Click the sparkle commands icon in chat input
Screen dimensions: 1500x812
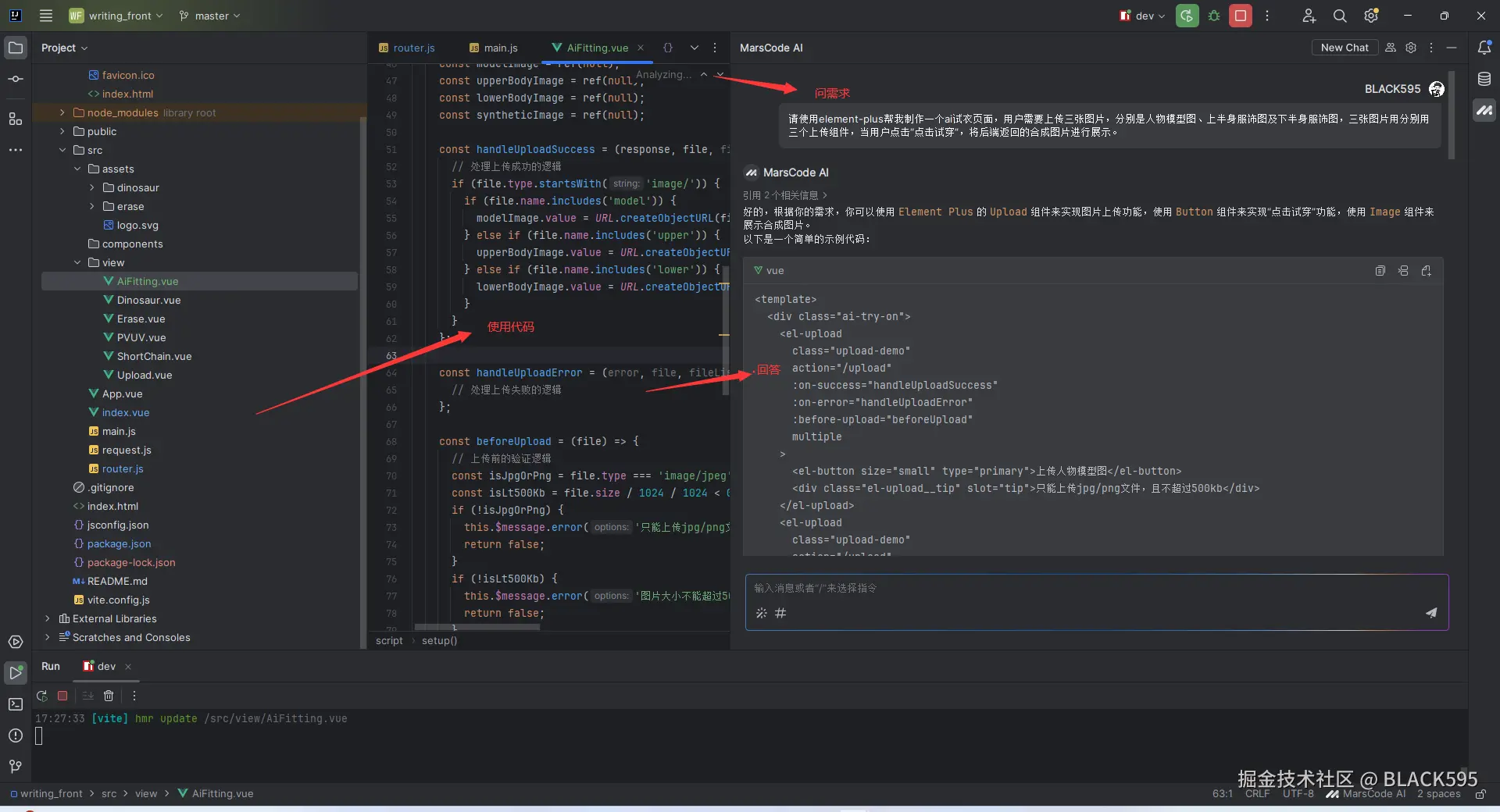coord(762,613)
